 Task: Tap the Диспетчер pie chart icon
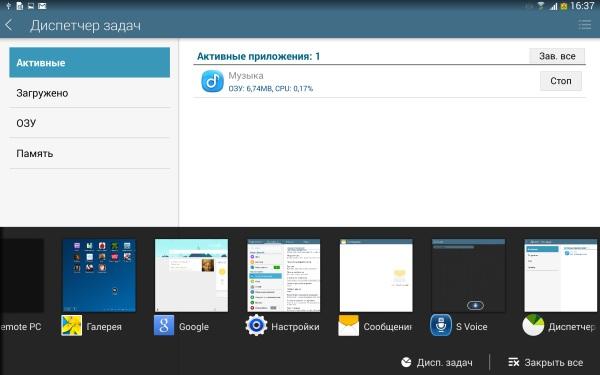coord(533,326)
